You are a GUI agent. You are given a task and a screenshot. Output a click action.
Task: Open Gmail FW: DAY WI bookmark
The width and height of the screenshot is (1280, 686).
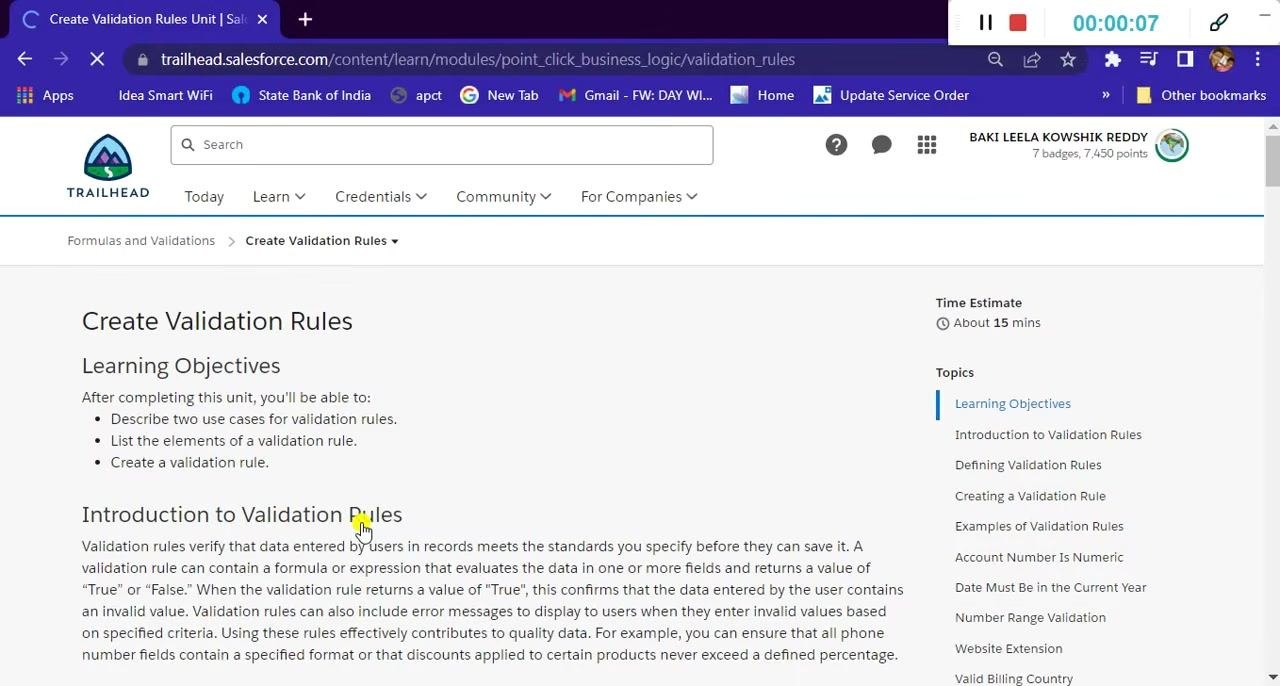(636, 95)
